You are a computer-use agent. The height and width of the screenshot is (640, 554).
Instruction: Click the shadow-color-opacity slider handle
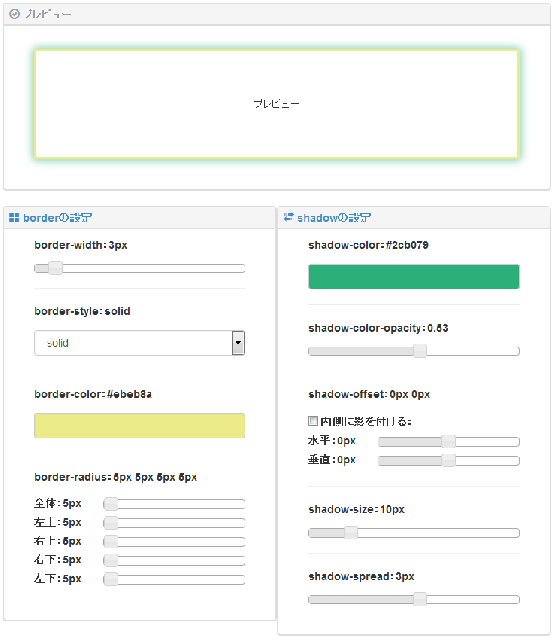420,351
